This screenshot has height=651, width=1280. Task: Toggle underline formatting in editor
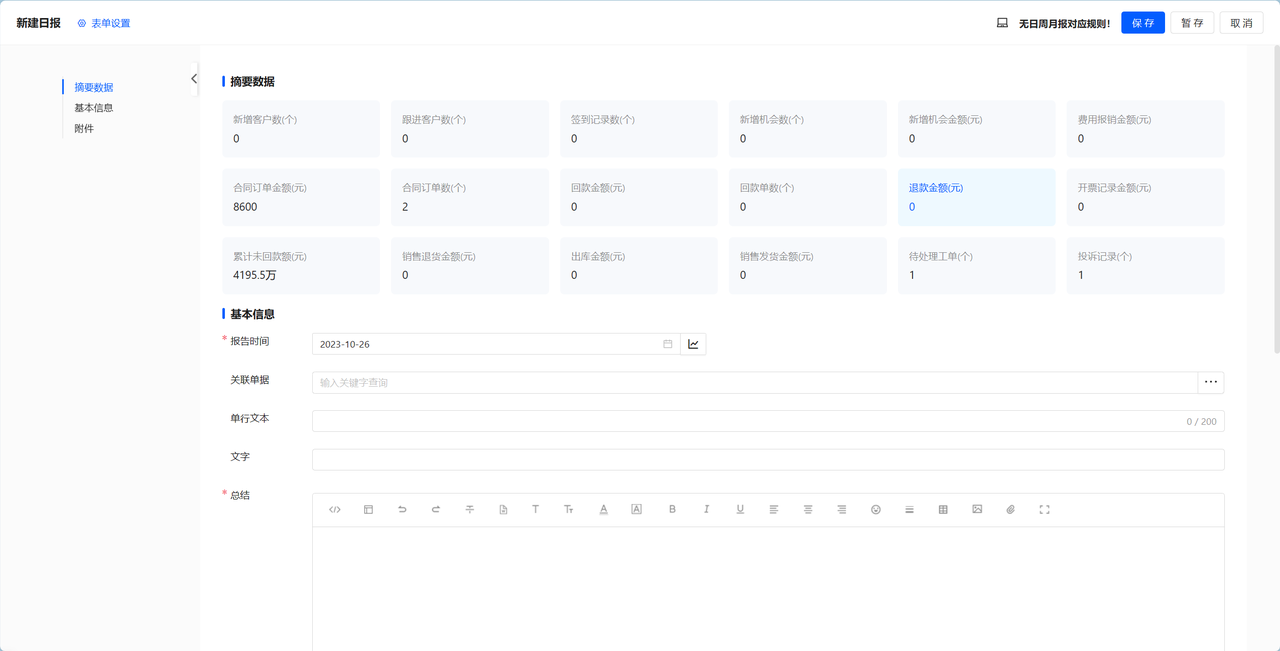(740, 510)
